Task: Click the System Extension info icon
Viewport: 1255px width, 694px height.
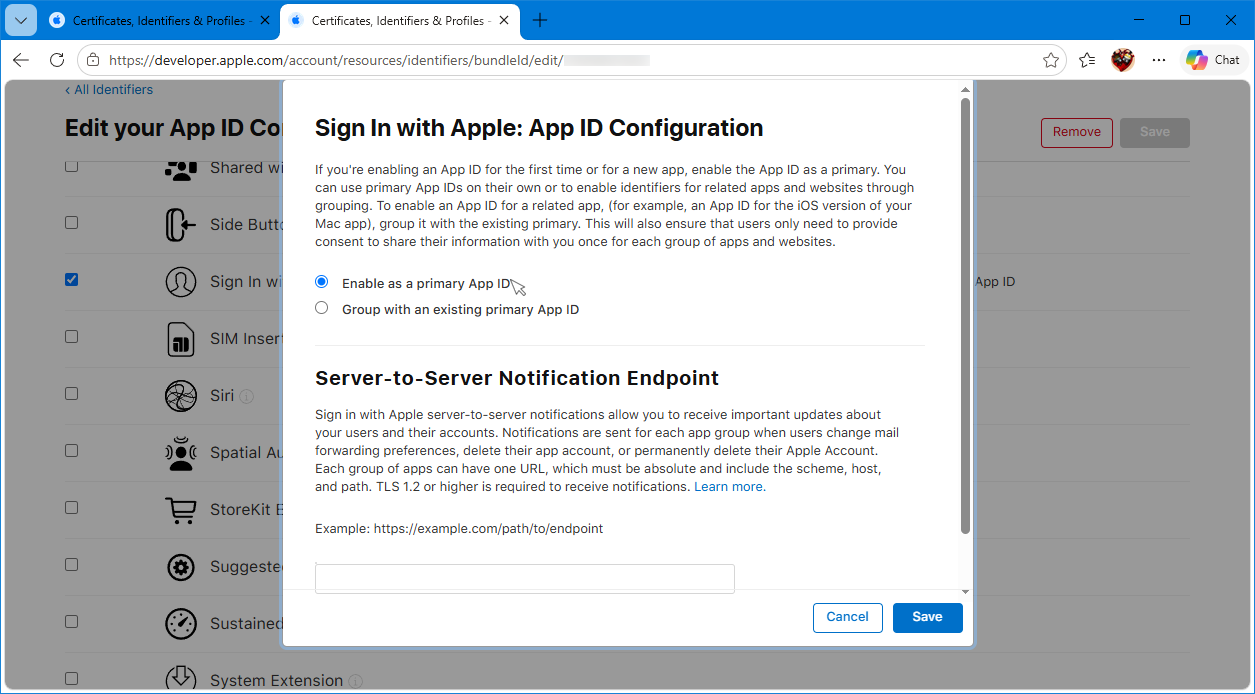Action: click(x=356, y=681)
